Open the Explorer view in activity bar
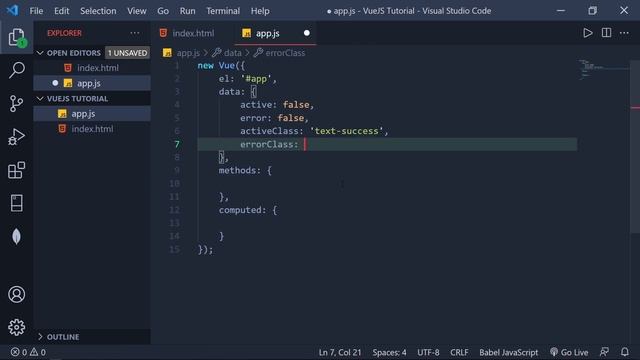 tap(16, 38)
